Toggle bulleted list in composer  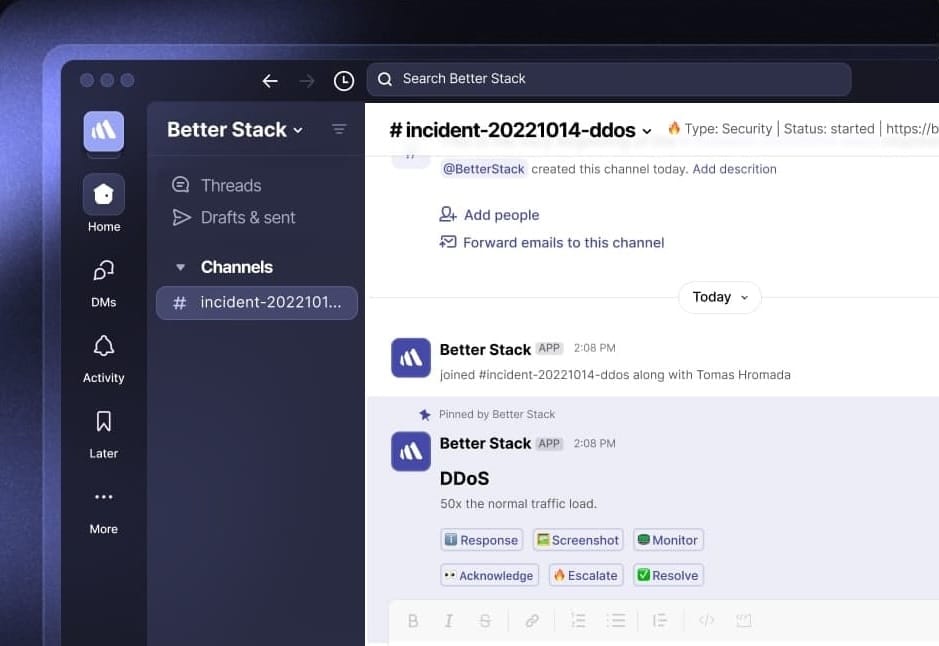tap(616, 621)
